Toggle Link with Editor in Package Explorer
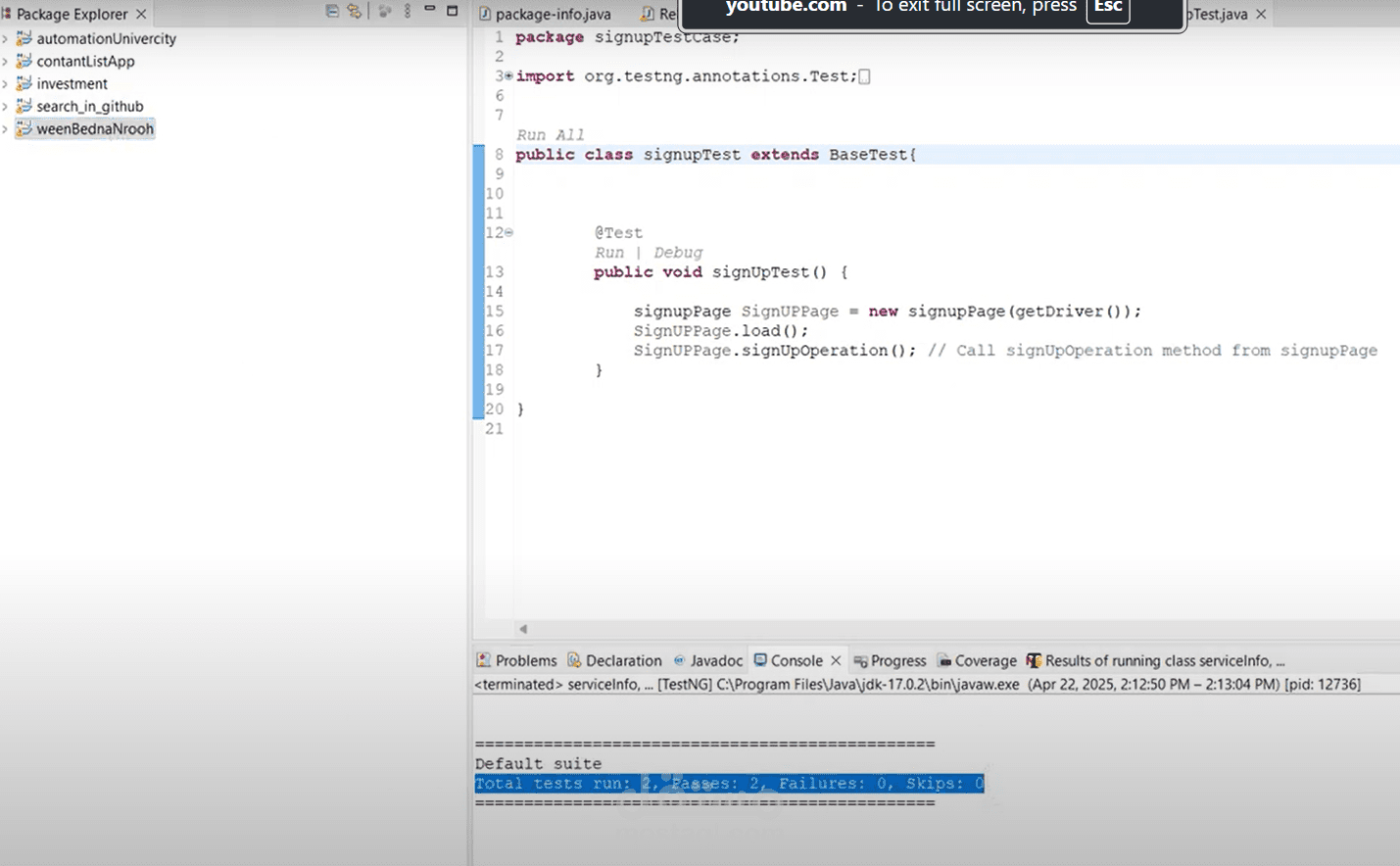Screen dimensions: 1400x866 tap(354, 11)
